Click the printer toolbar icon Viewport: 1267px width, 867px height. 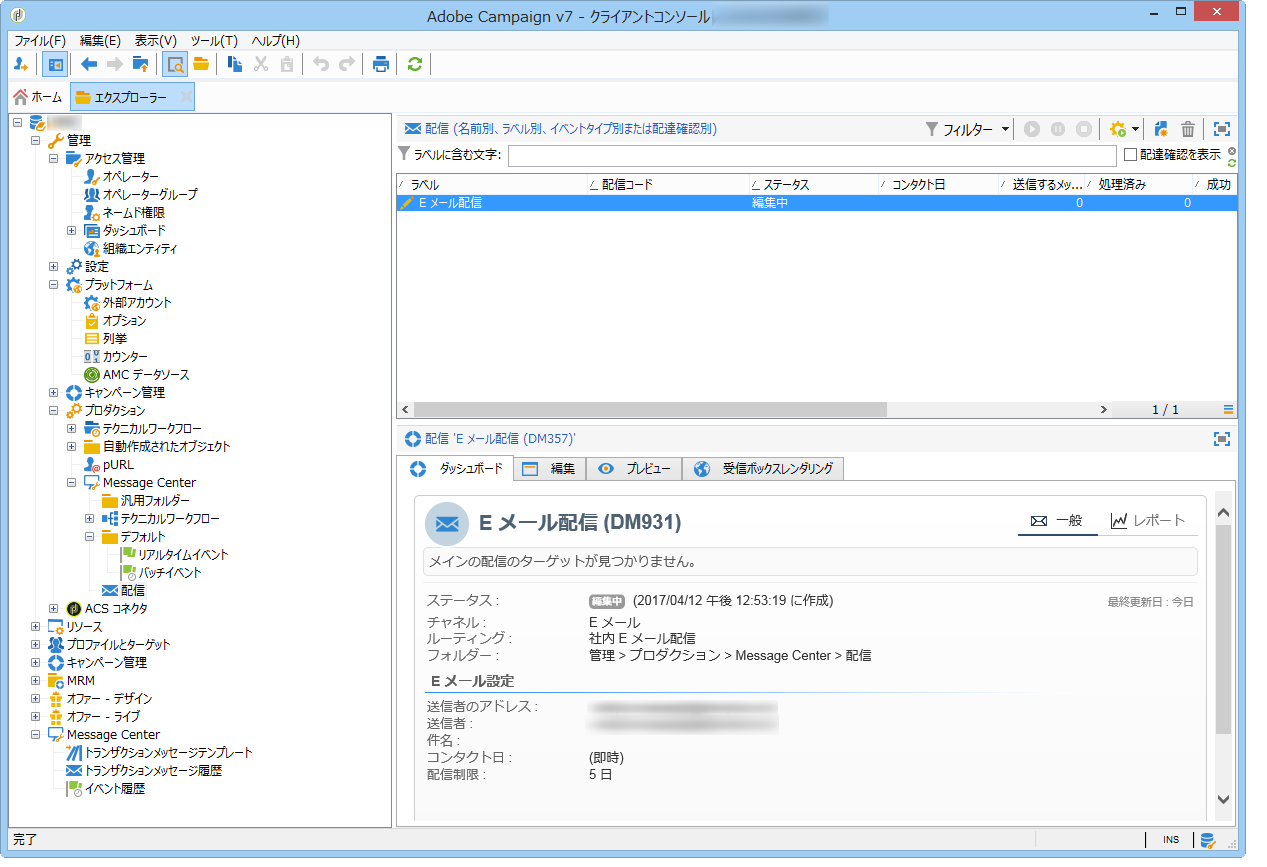coord(381,64)
